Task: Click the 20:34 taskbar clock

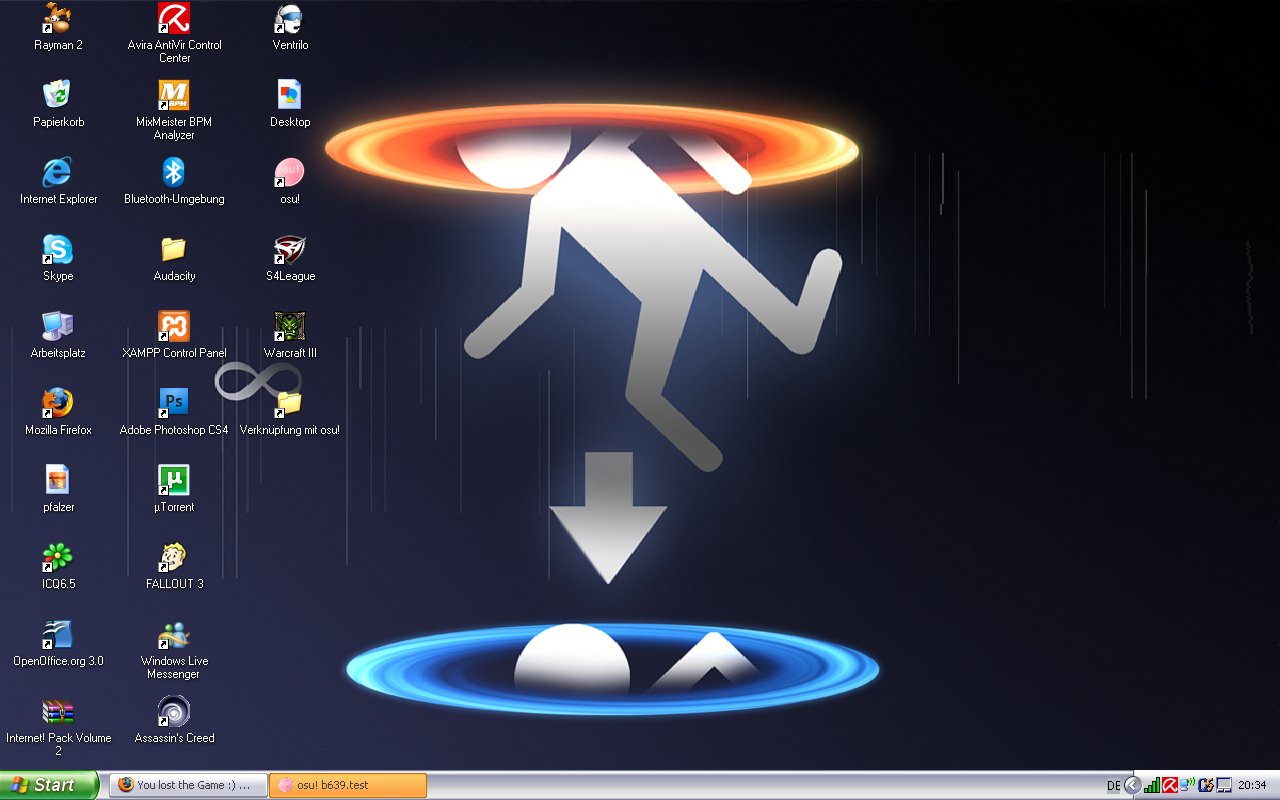Action: coord(1252,786)
